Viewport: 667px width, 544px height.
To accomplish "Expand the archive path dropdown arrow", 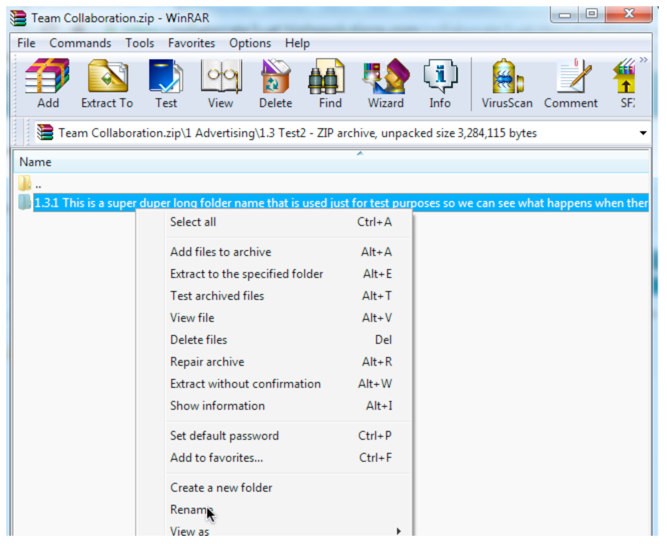I will (x=642, y=133).
